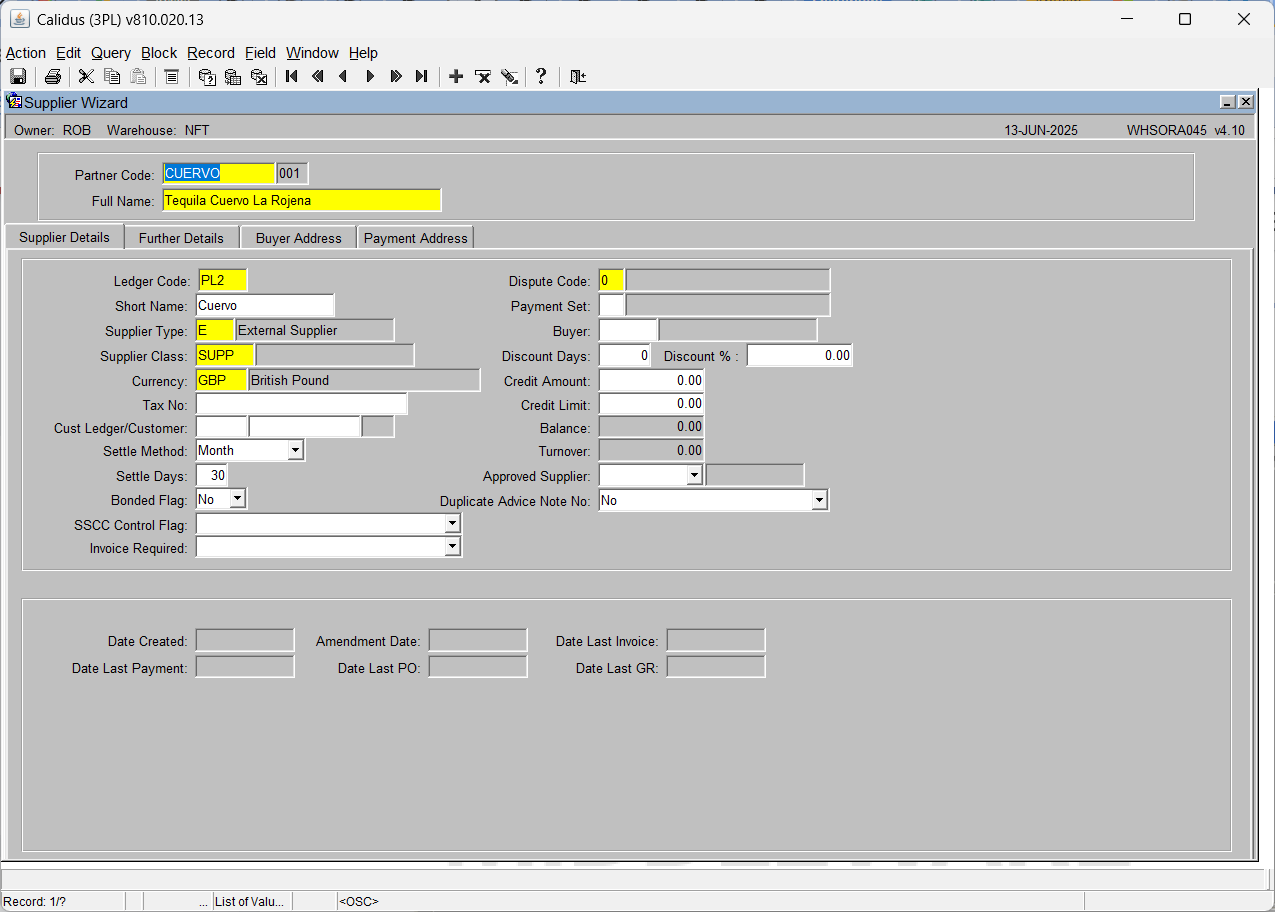The width and height of the screenshot is (1275, 912).
Task: Click the Copy icon
Action: pyautogui.click(x=112, y=77)
